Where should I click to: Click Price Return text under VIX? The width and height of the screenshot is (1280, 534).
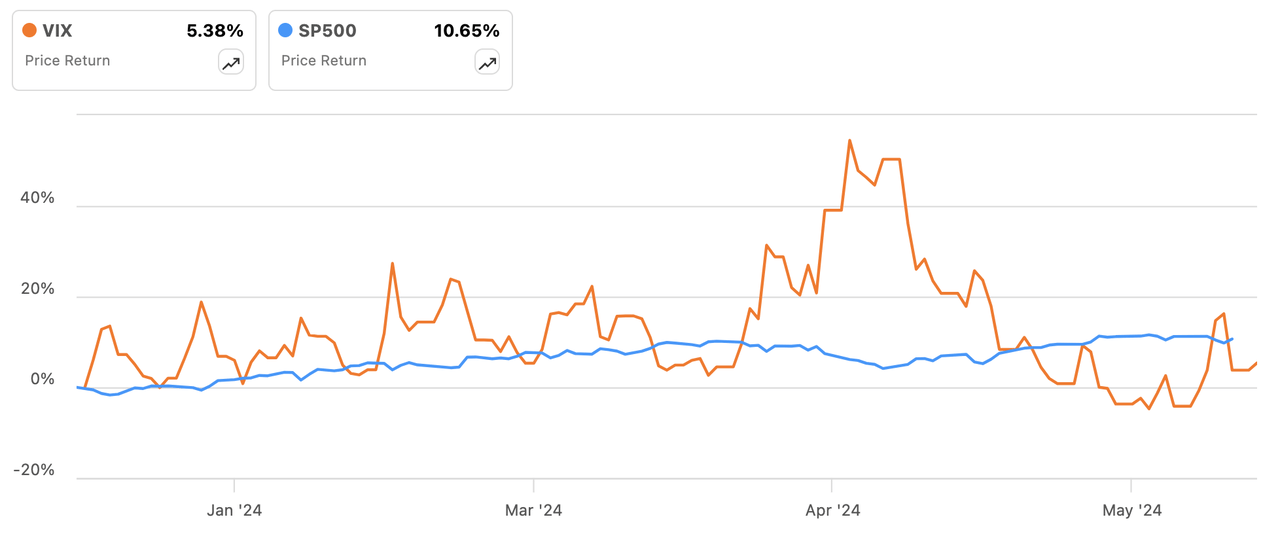67,61
